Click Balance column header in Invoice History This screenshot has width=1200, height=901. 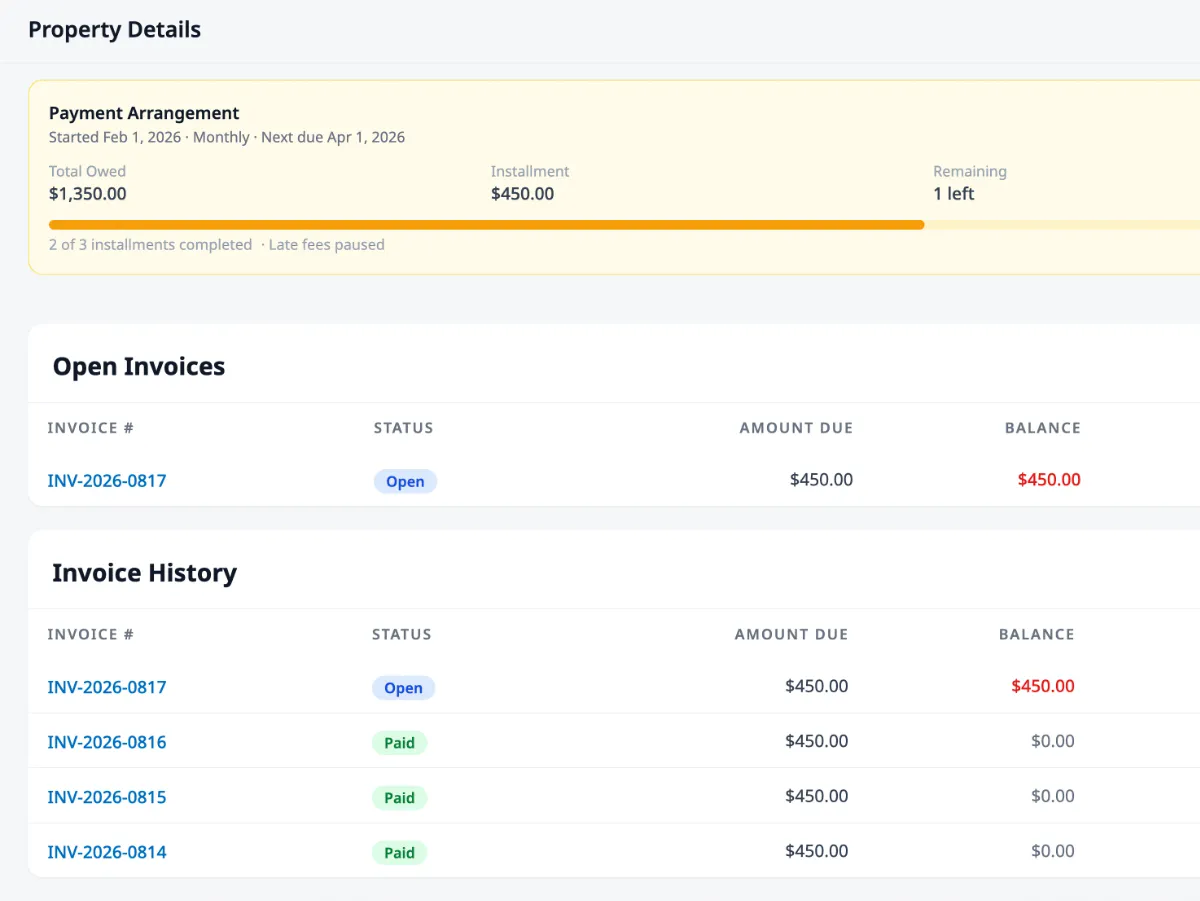1036,634
